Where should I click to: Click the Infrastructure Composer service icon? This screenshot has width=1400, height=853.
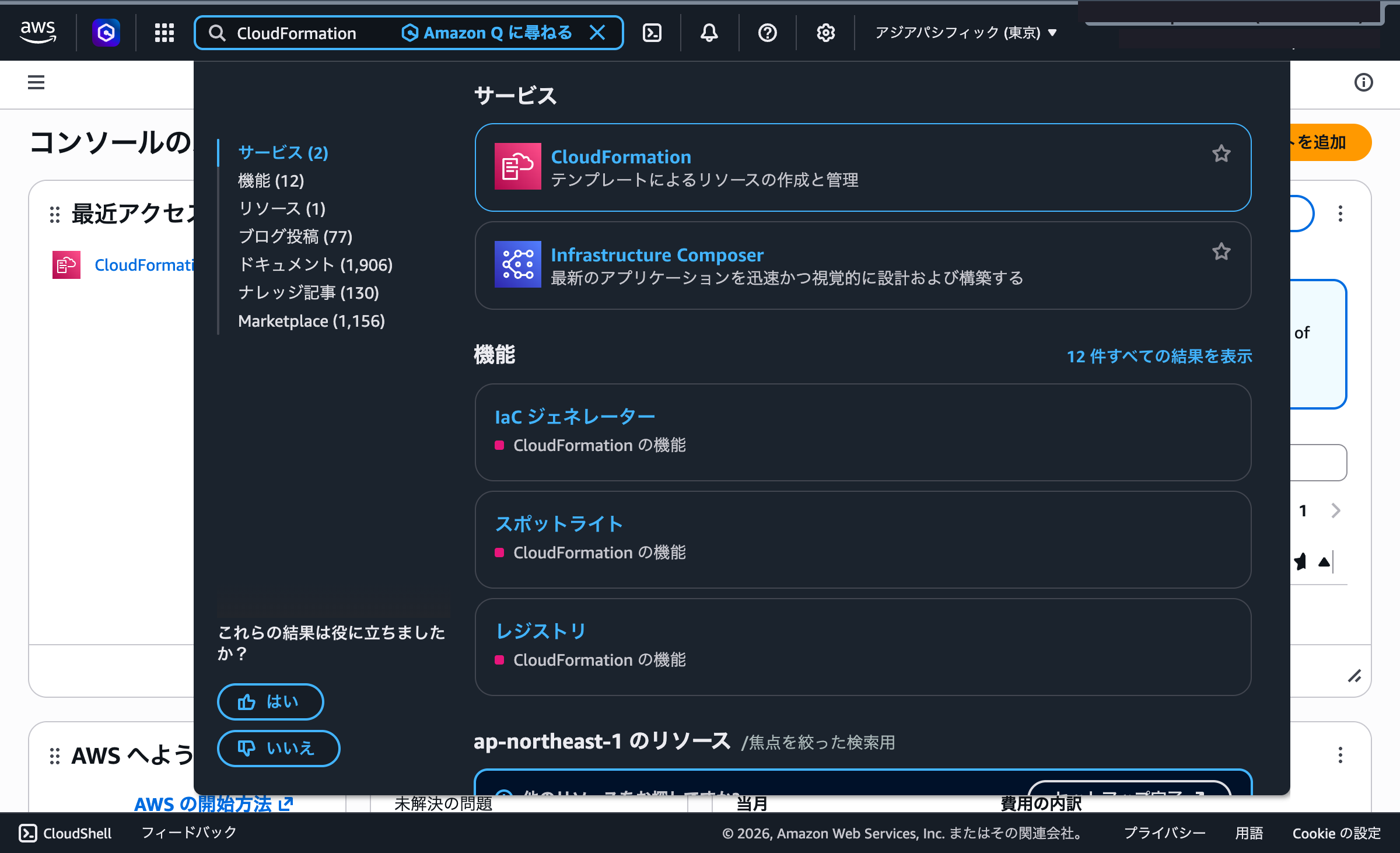pos(518,264)
